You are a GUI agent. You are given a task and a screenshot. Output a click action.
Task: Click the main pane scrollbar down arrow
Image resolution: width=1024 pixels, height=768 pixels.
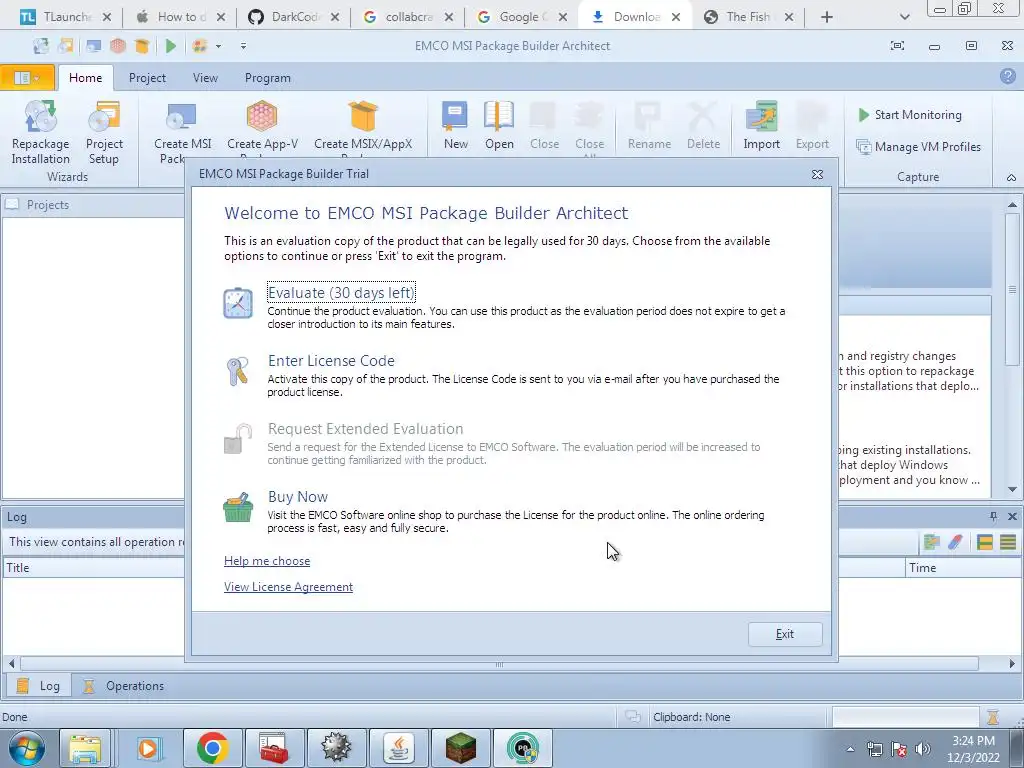[x=1012, y=489]
